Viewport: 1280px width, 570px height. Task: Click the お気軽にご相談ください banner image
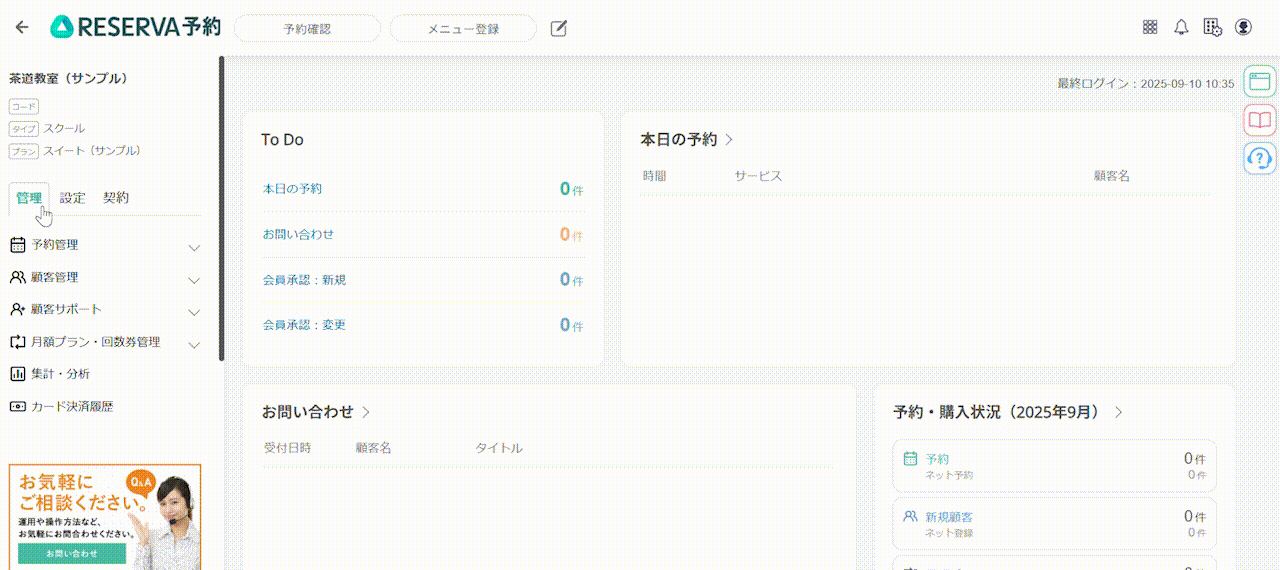pos(105,516)
